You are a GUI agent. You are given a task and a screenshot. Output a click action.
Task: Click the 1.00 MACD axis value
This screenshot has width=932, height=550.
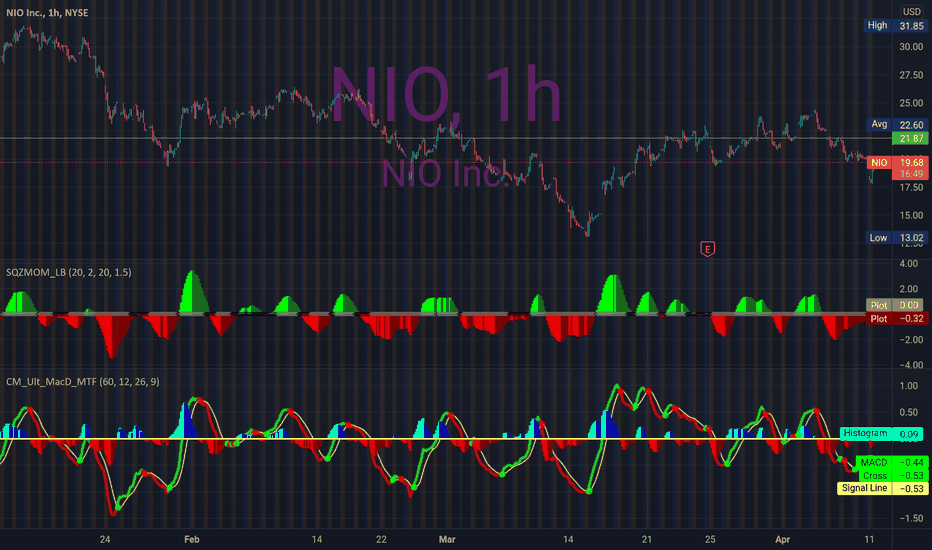[909, 386]
